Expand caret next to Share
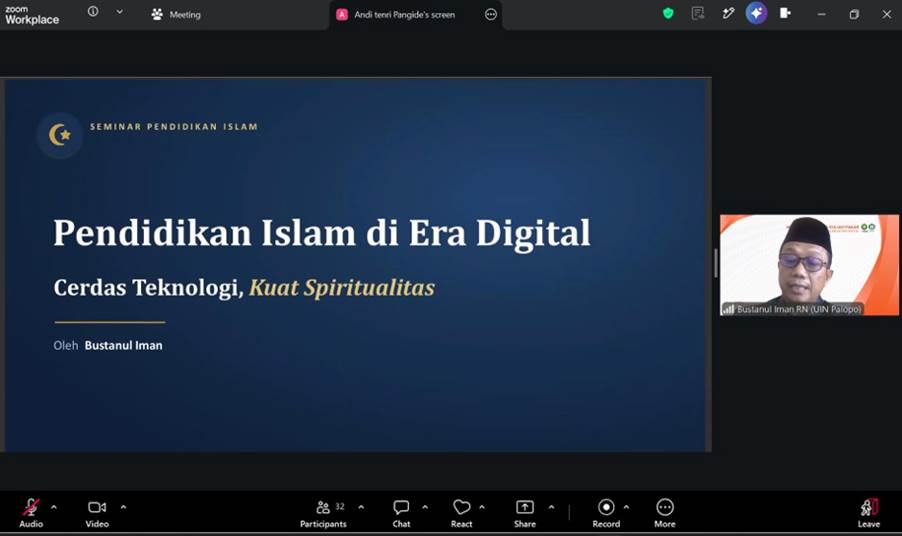902x536 pixels. (551, 507)
